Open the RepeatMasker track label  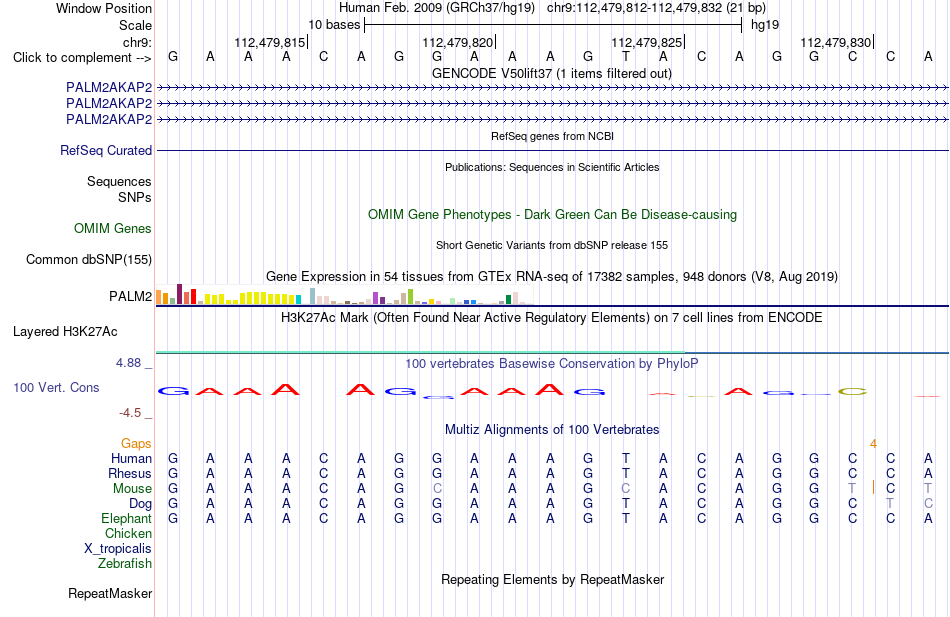pyautogui.click(x=110, y=593)
